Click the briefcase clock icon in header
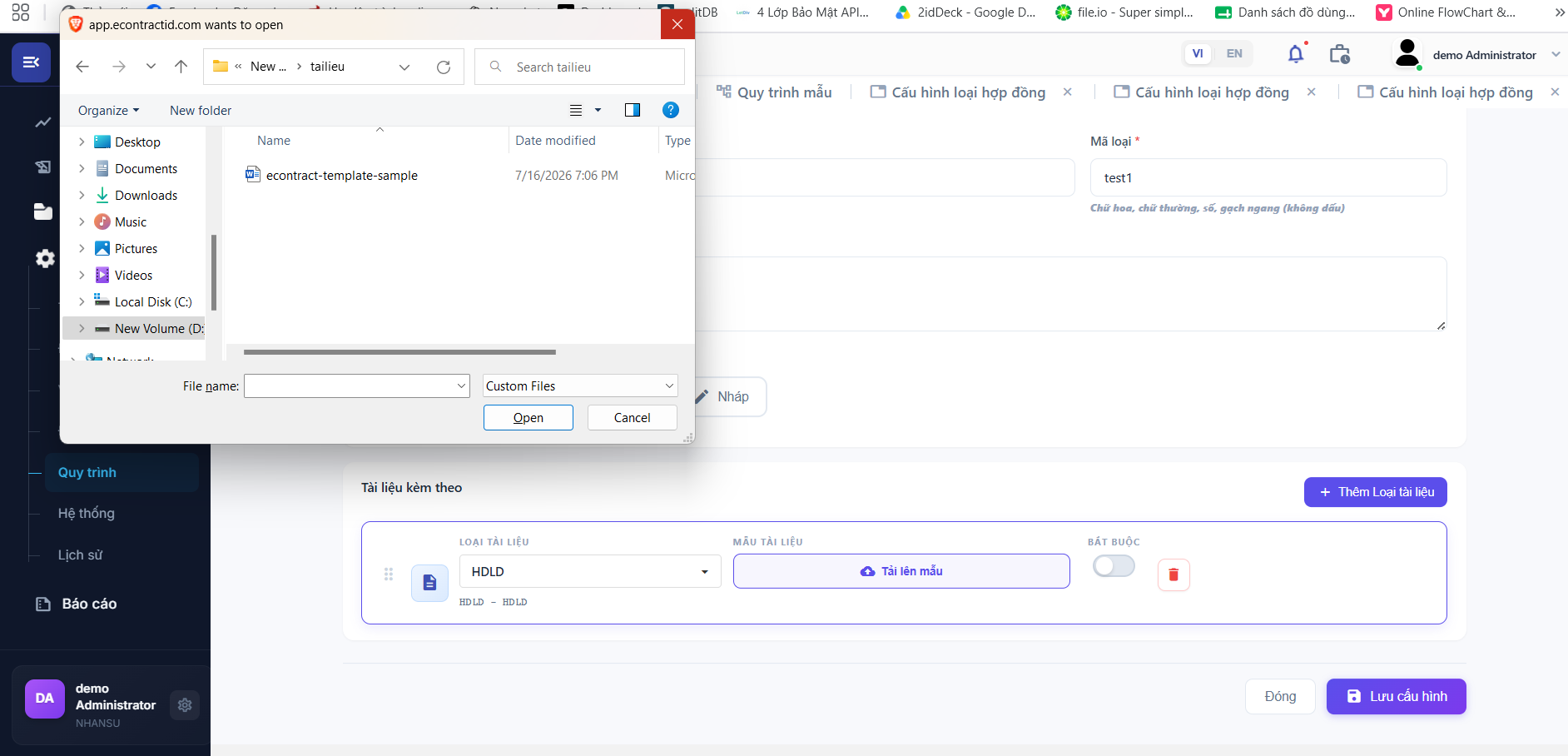1568x756 pixels. point(1340,54)
